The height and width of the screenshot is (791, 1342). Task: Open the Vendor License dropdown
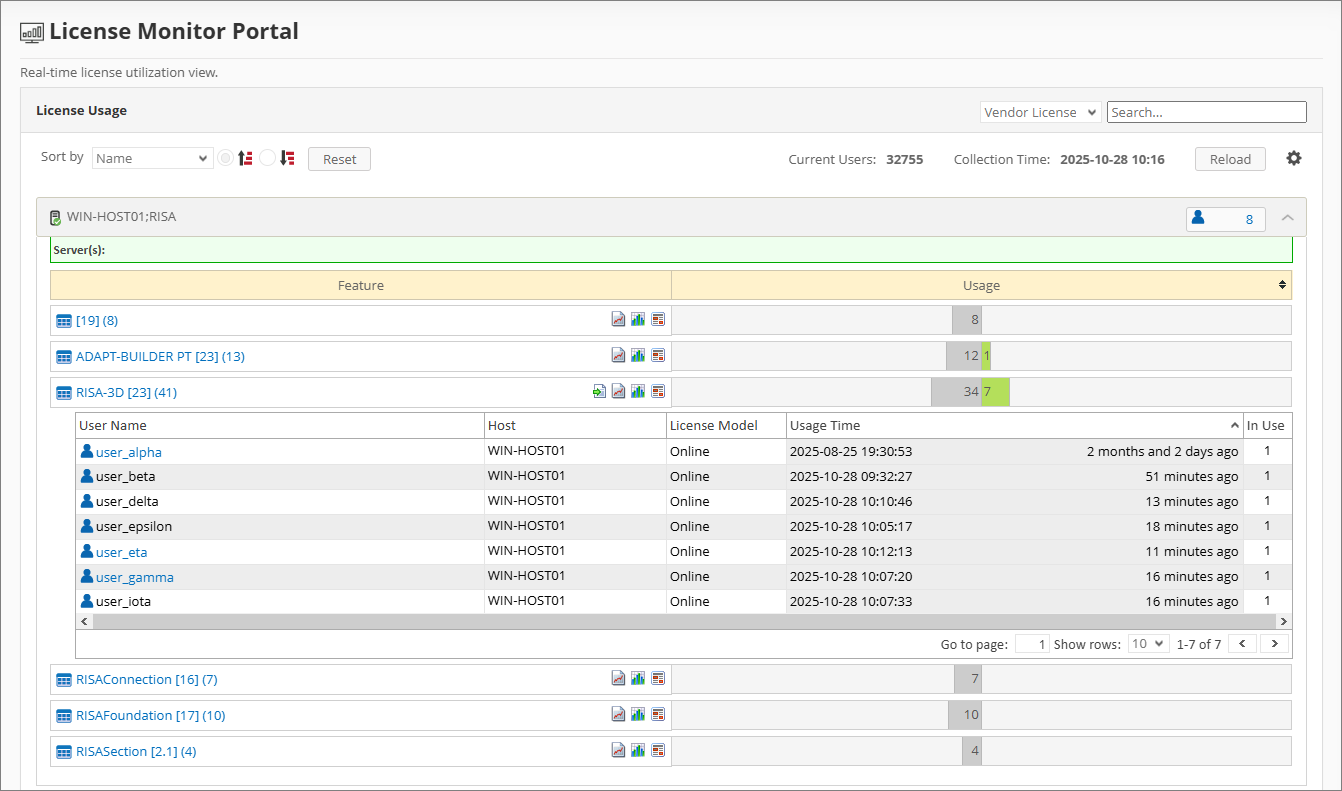click(1040, 111)
